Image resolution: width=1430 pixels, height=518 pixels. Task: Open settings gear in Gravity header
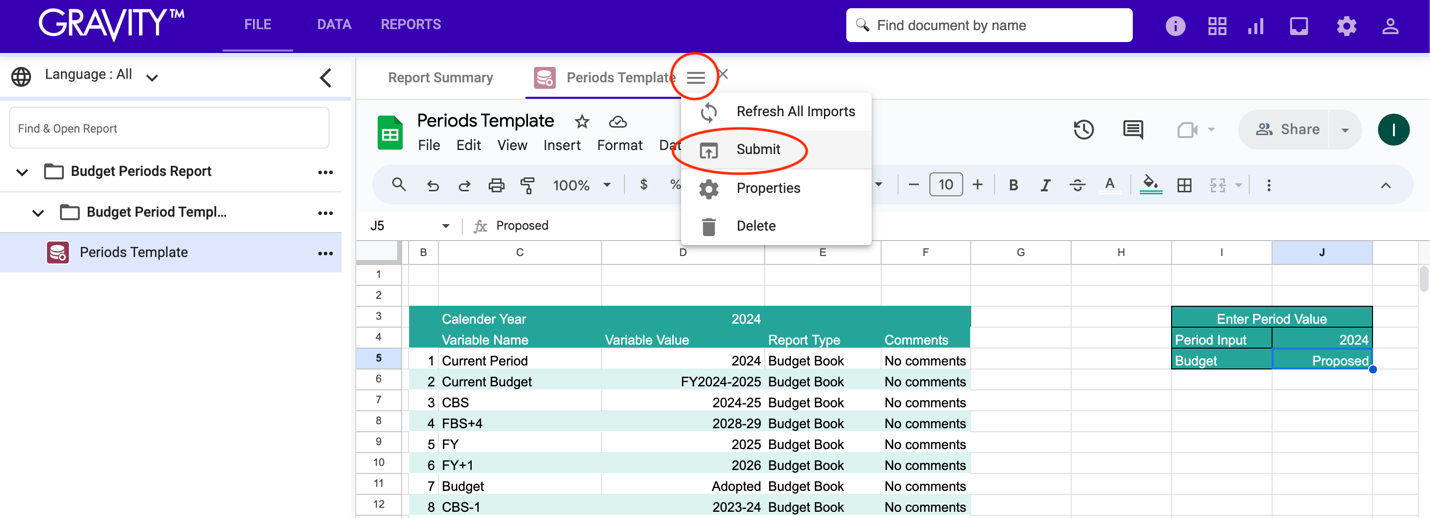pos(1347,26)
